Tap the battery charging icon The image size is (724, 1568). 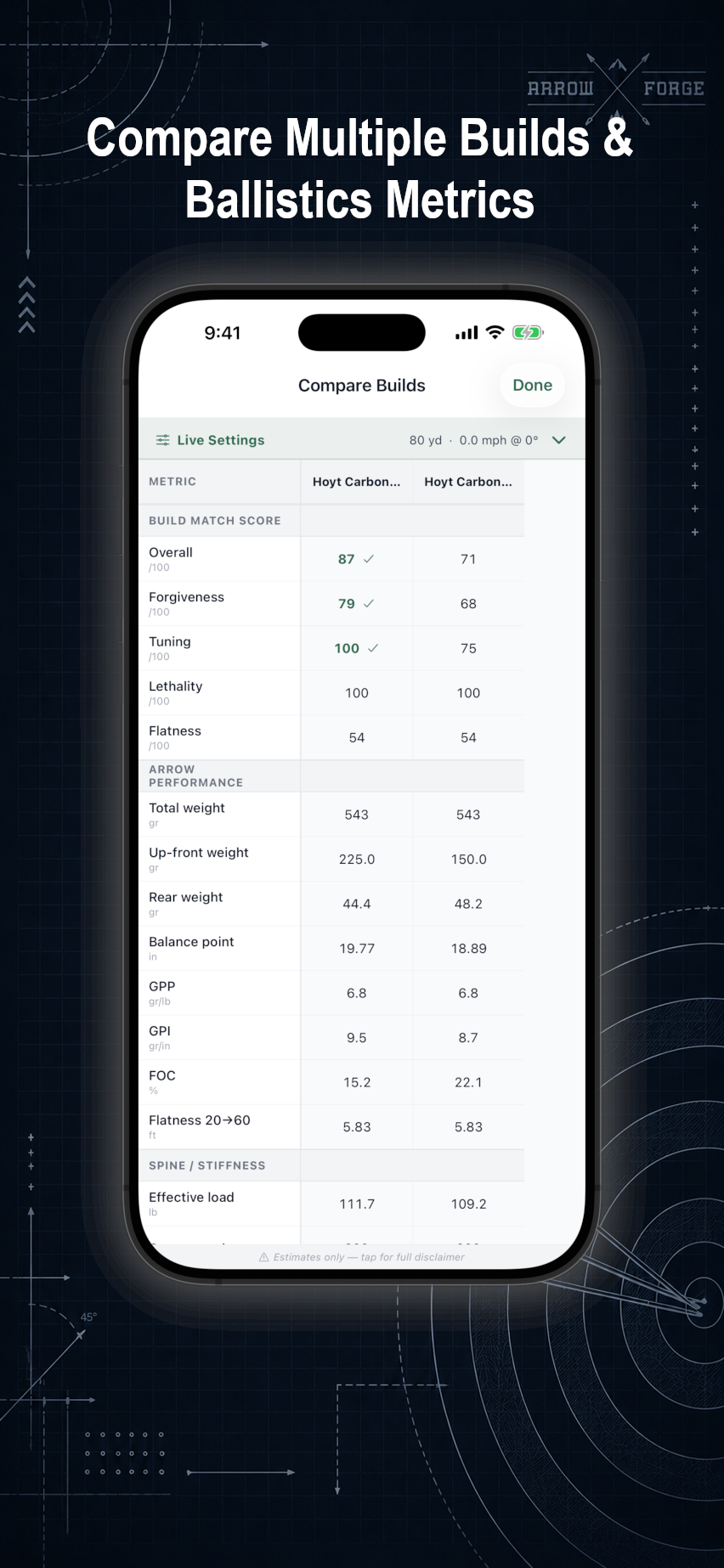528,333
